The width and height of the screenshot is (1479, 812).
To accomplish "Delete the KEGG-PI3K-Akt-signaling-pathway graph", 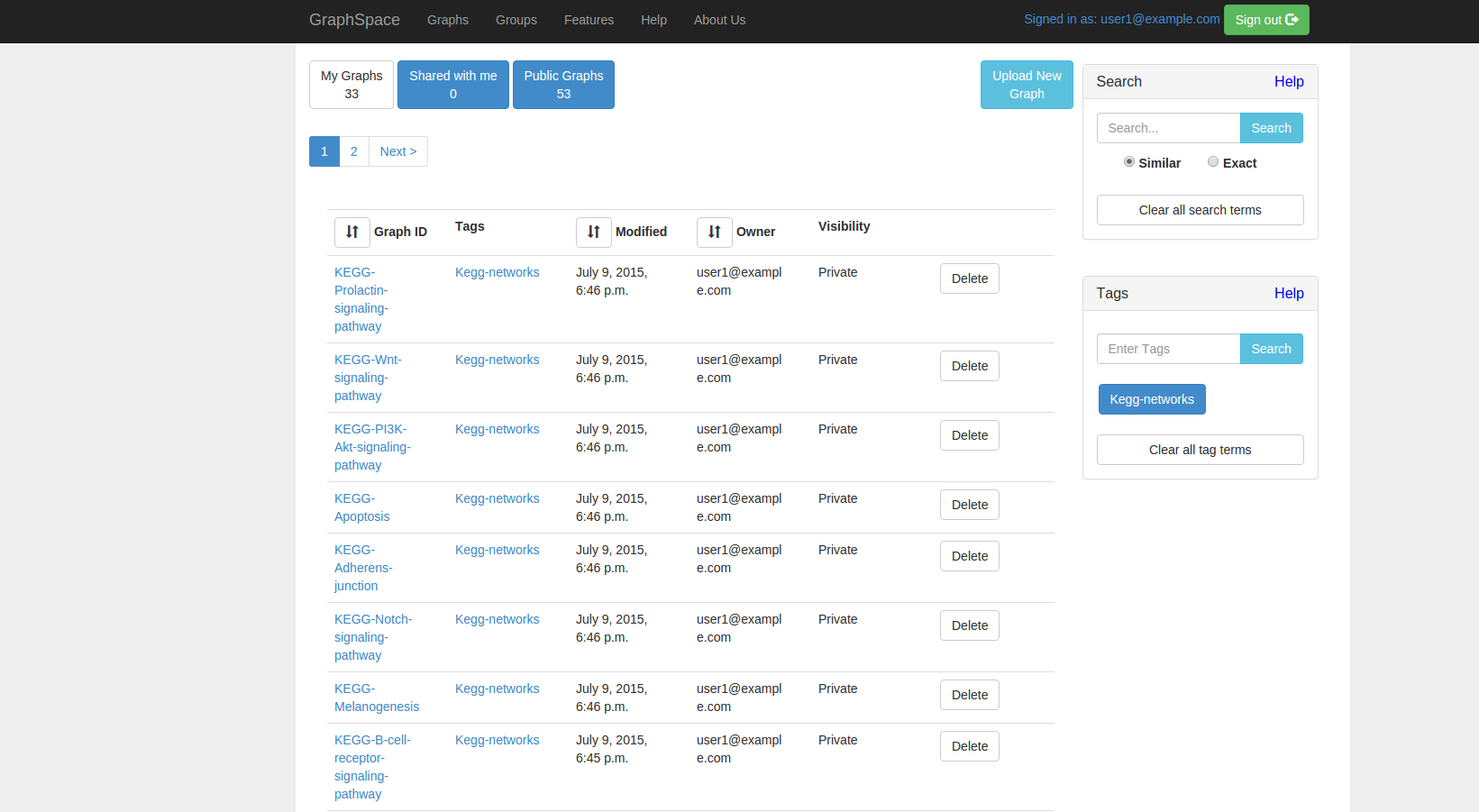I will tap(970, 435).
